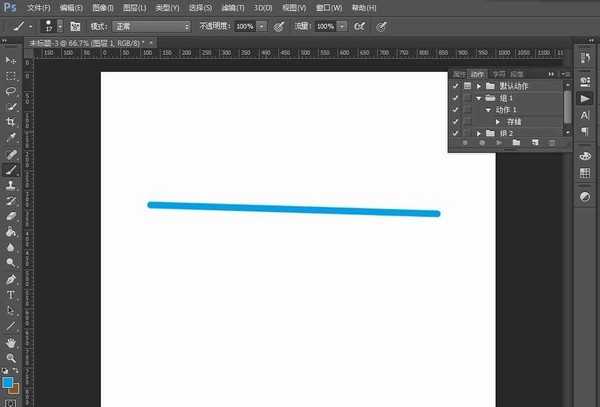
Task: Select the Crop tool in the toolbar
Action: coord(11,122)
